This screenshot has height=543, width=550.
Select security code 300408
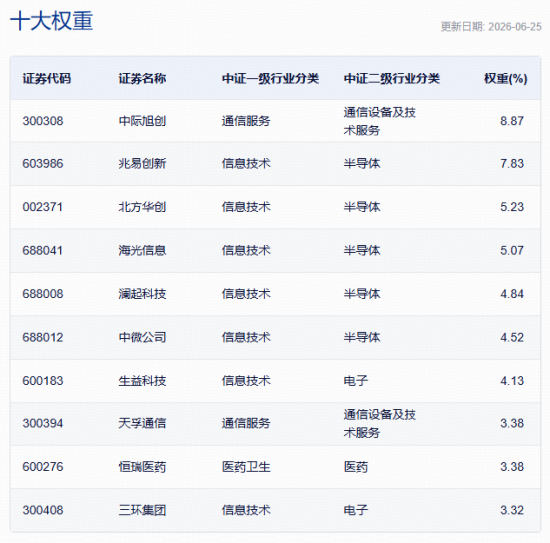[x=43, y=510]
